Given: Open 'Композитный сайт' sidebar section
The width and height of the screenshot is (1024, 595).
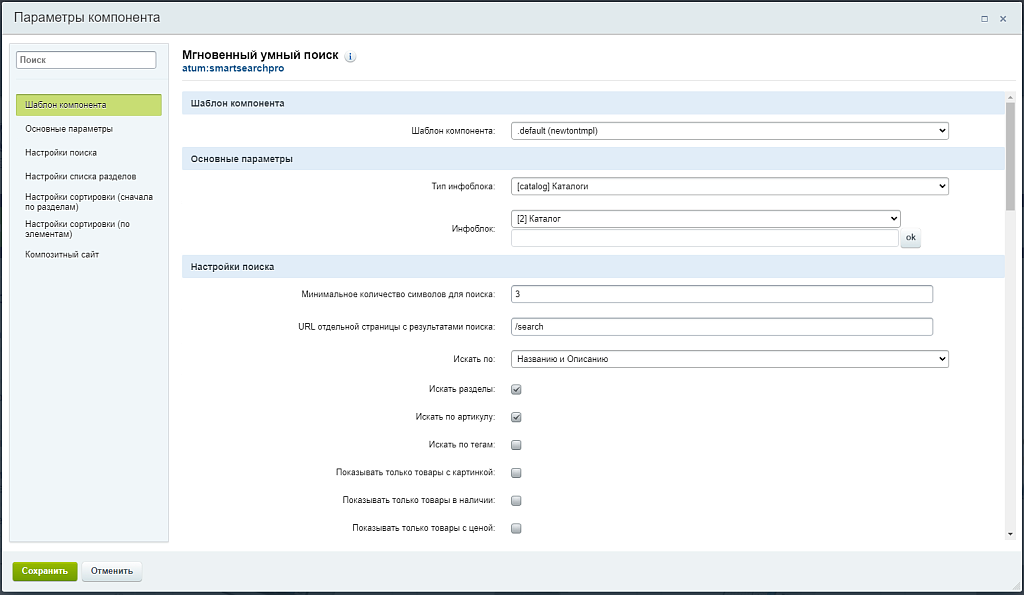Looking at the screenshot, I should tap(62, 255).
